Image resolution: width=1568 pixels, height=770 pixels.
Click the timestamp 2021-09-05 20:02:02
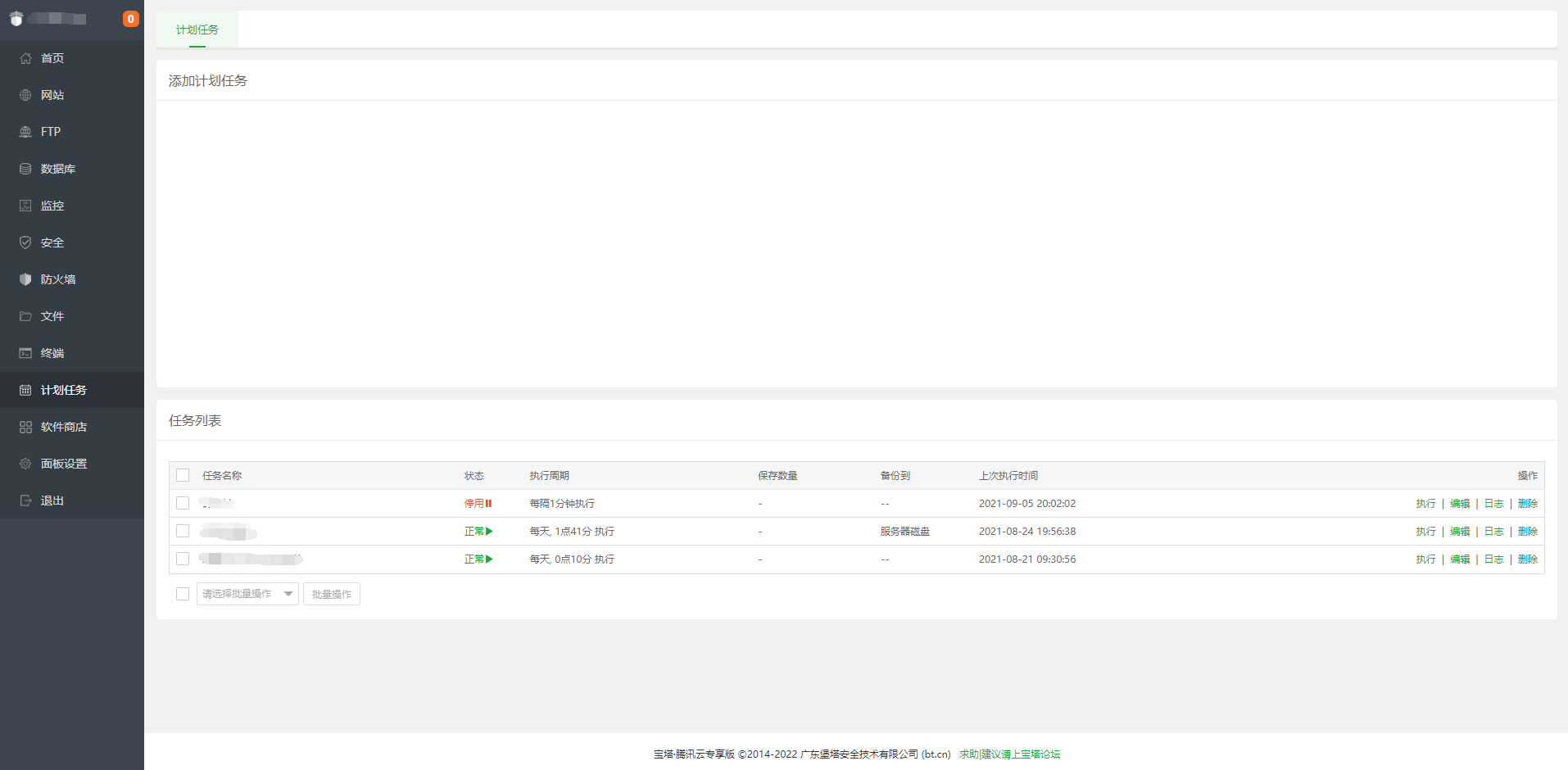point(1027,504)
